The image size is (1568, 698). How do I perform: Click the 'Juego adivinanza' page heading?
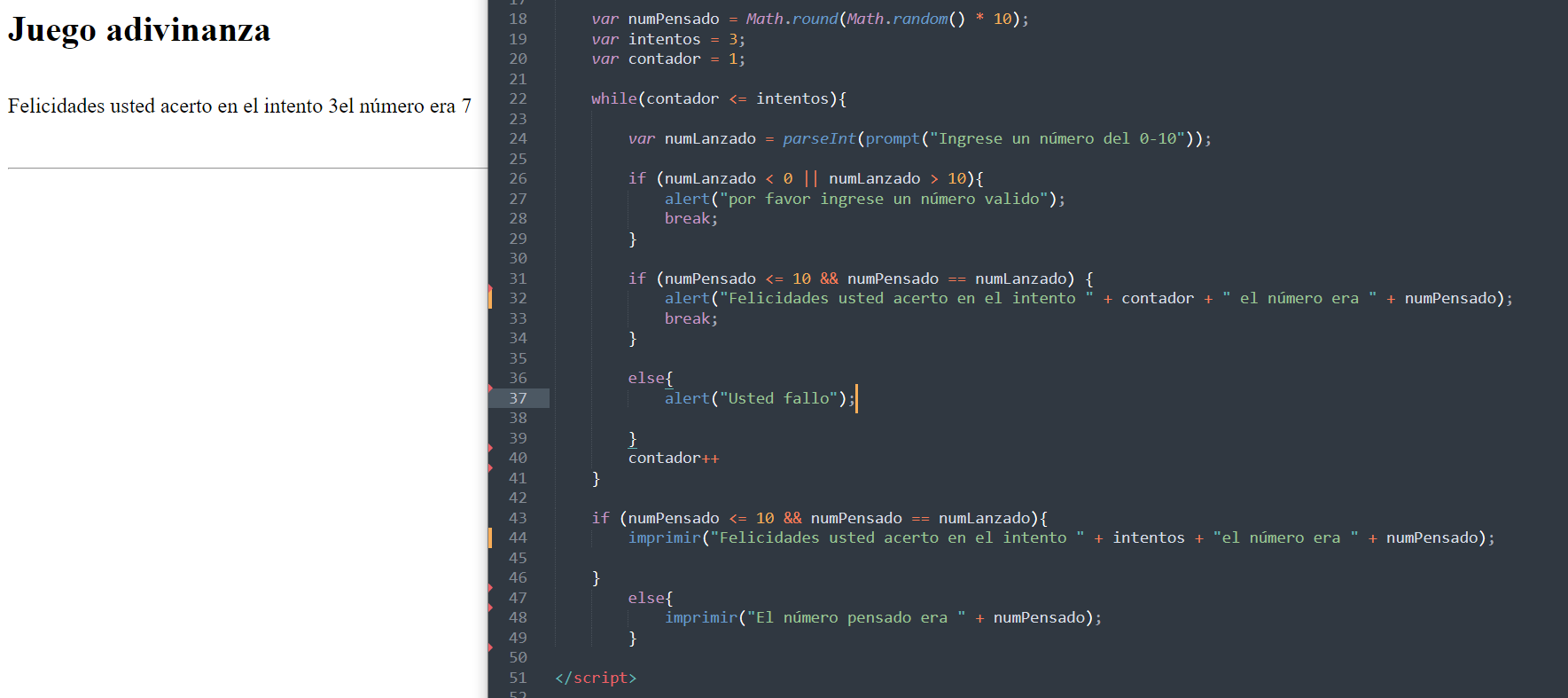(x=139, y=30)
